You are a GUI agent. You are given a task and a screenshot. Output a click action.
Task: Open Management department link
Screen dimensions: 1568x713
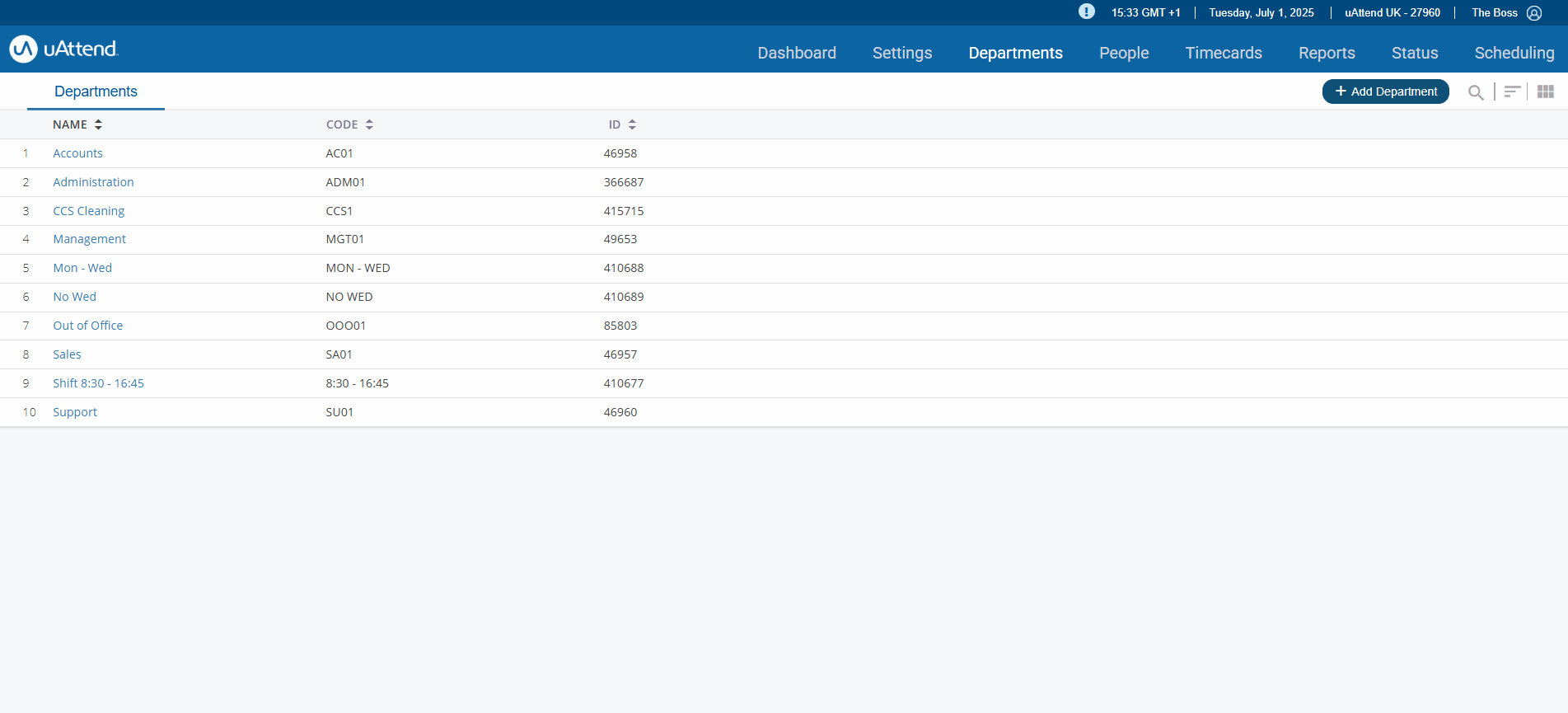(89, 239)
